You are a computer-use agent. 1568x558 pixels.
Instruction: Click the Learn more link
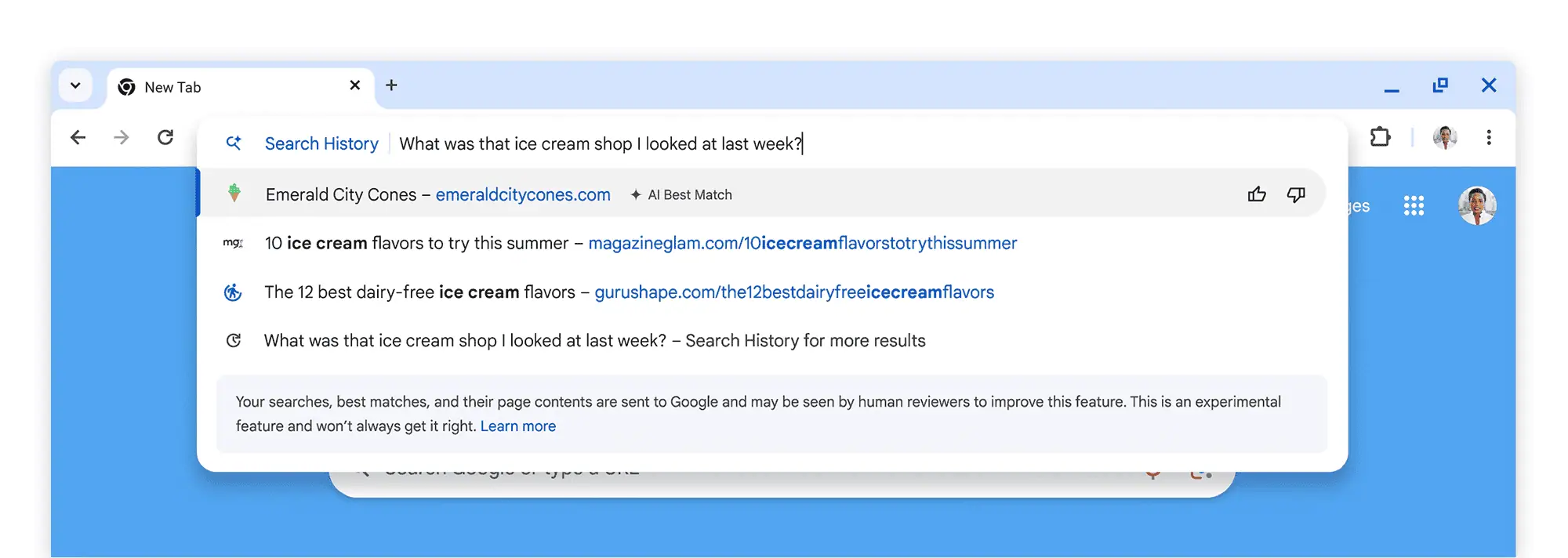pos(517,426)
